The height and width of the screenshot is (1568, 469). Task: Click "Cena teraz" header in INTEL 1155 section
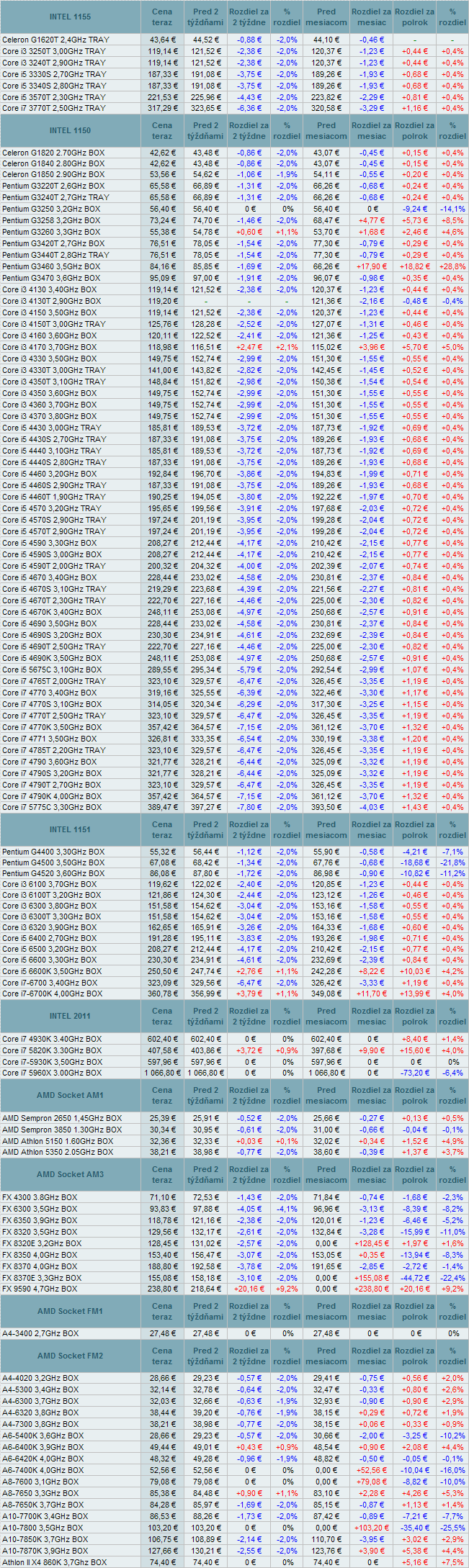click(x=162, y=17)
